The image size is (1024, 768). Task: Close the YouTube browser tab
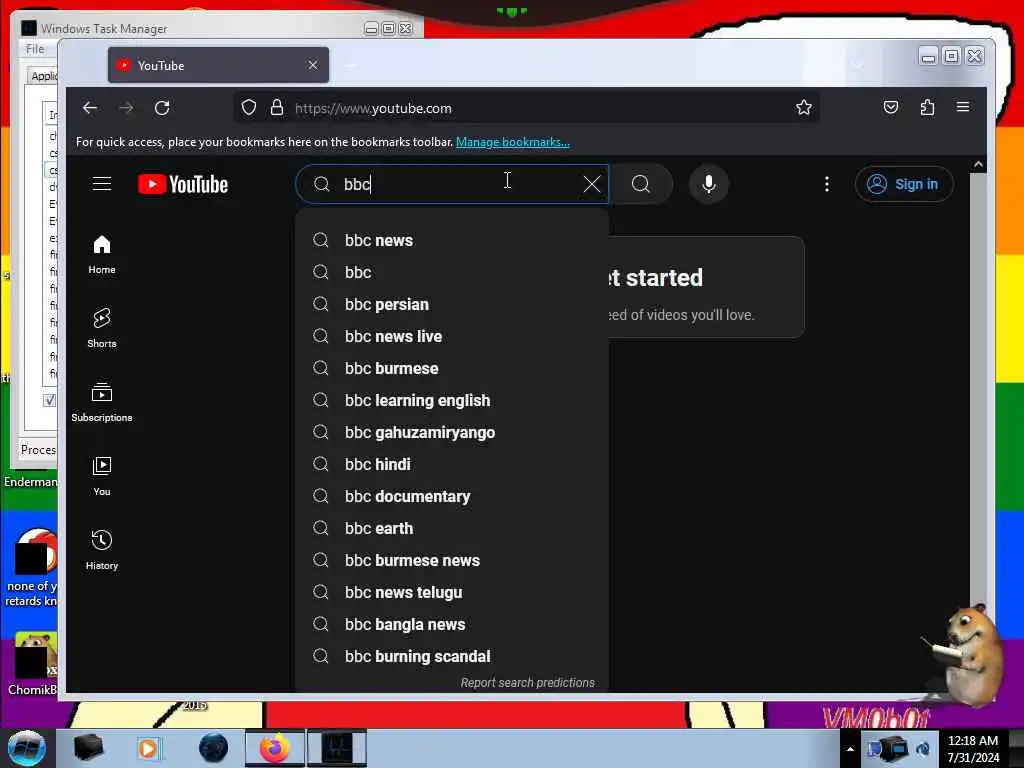[313, 65]
